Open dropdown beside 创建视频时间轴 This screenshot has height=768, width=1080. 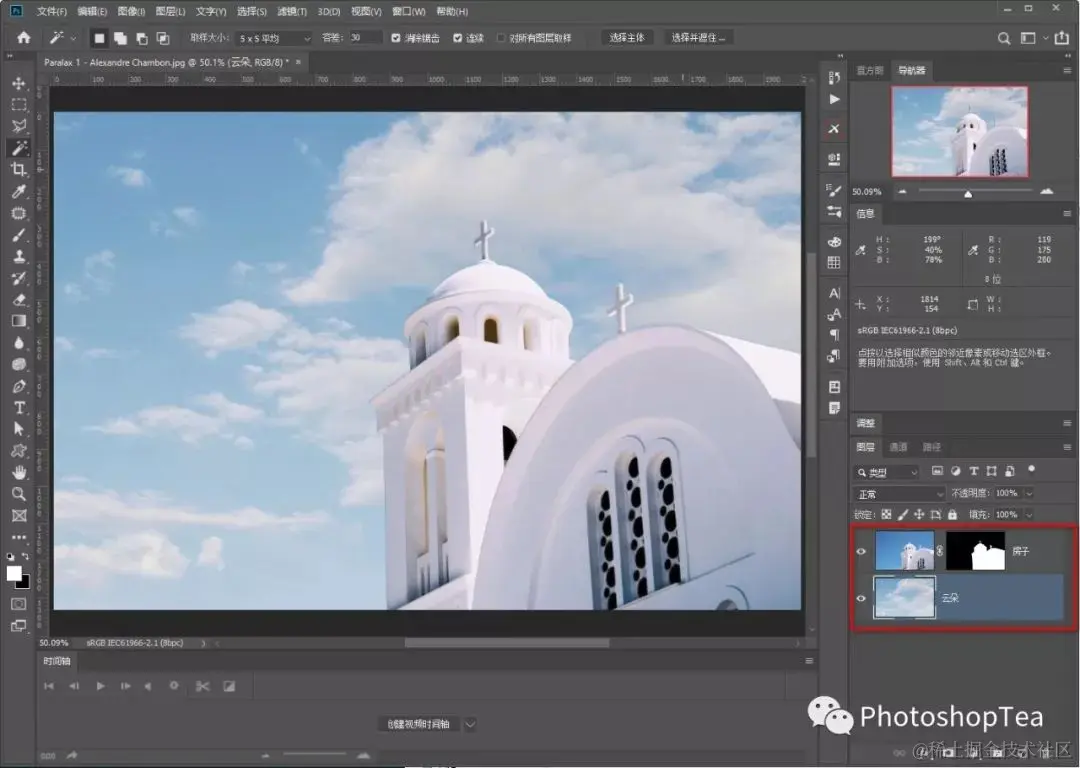point(470,724)
